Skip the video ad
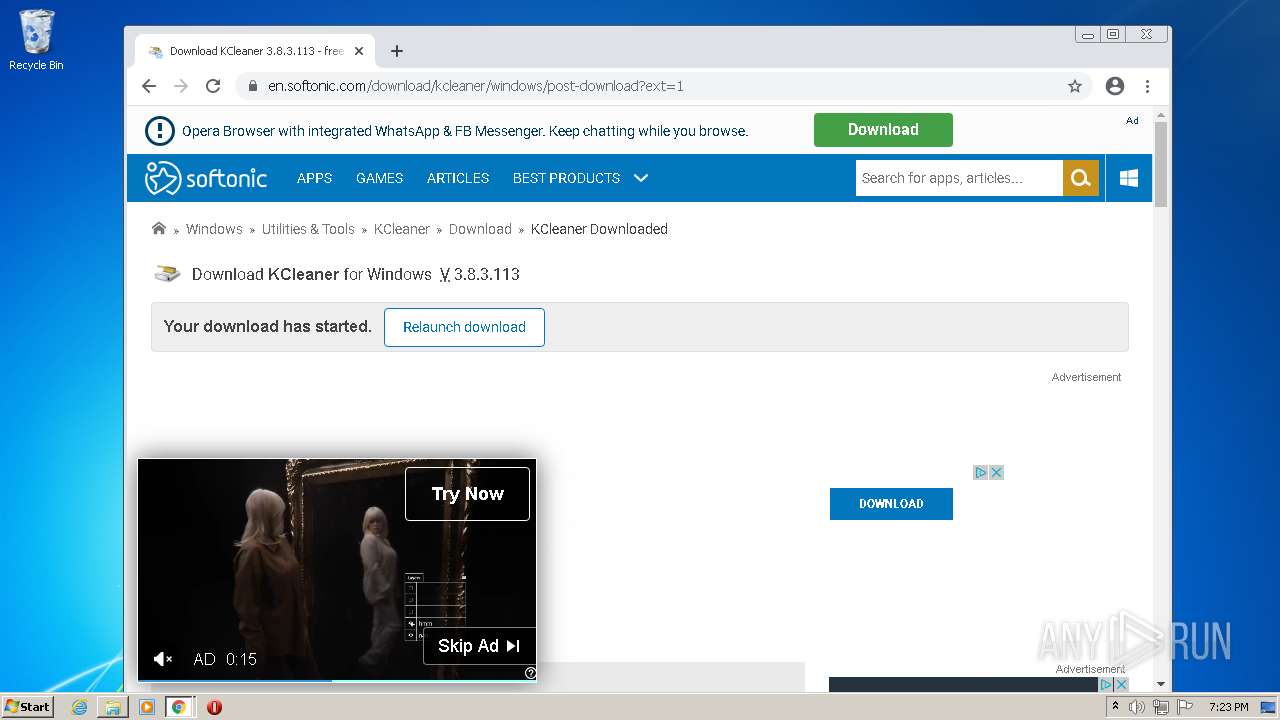Image resolution: width=1280 pixels, height=720 pixels. pos(480,646)
